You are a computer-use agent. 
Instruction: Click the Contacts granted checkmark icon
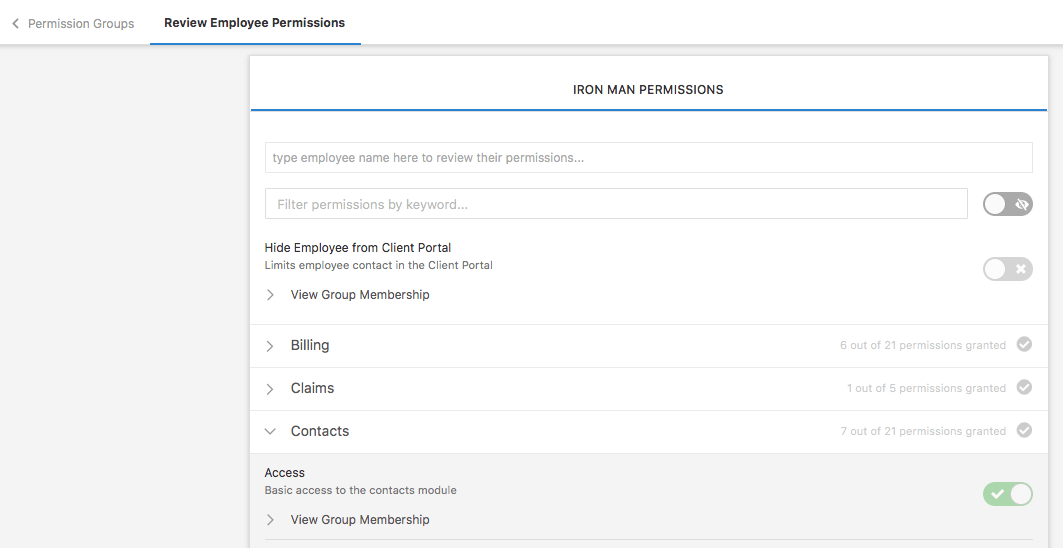pyautogui.click(x=1024, y=430)
